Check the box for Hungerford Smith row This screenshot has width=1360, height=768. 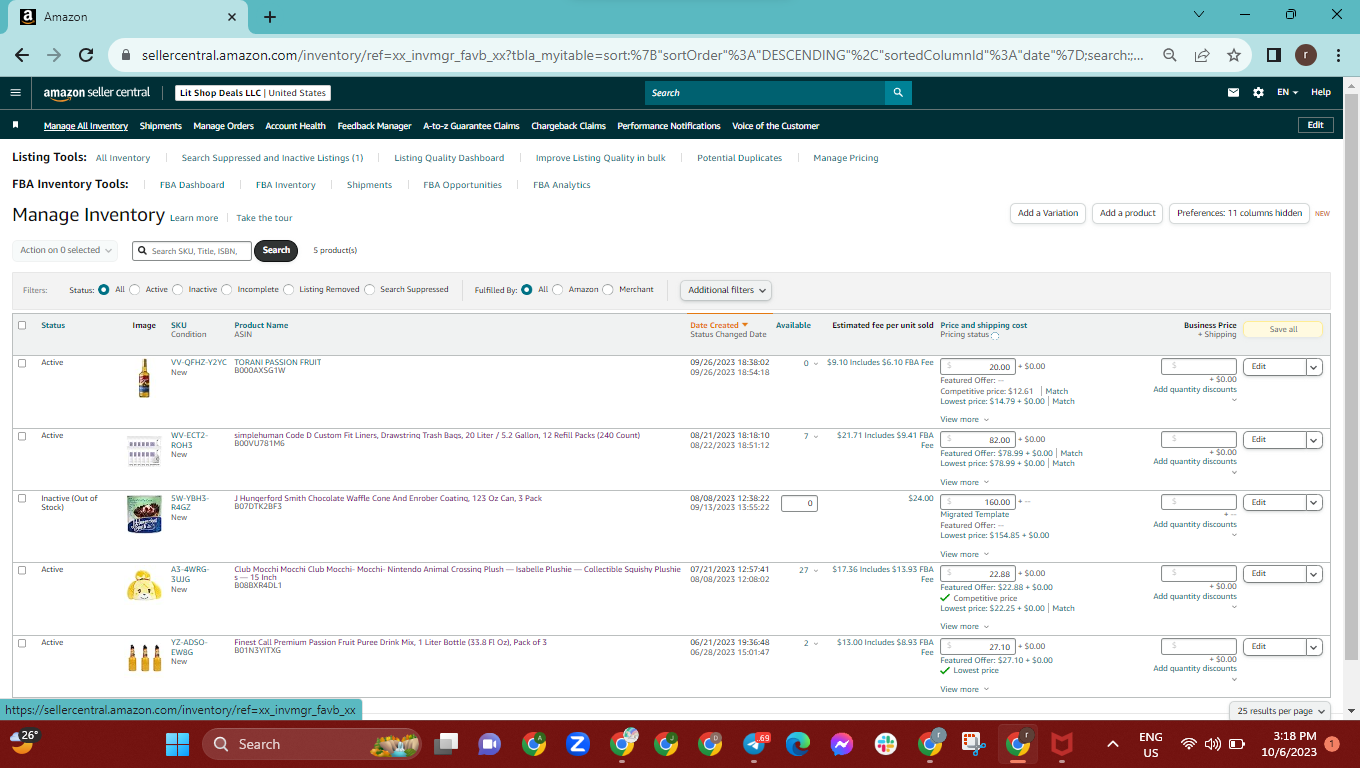(x=22, y=498)
